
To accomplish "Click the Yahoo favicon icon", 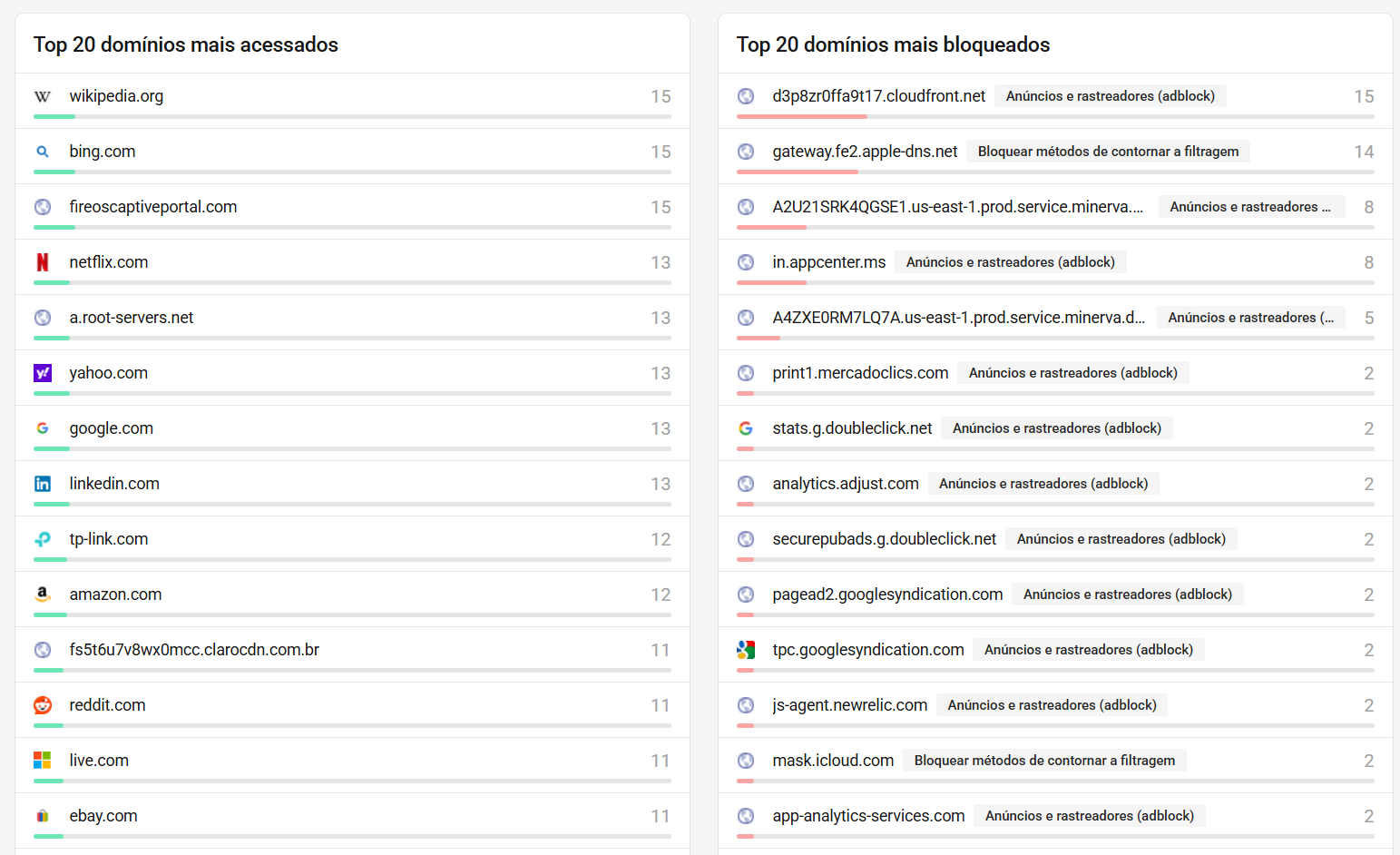I will click(x=43, y=373).
